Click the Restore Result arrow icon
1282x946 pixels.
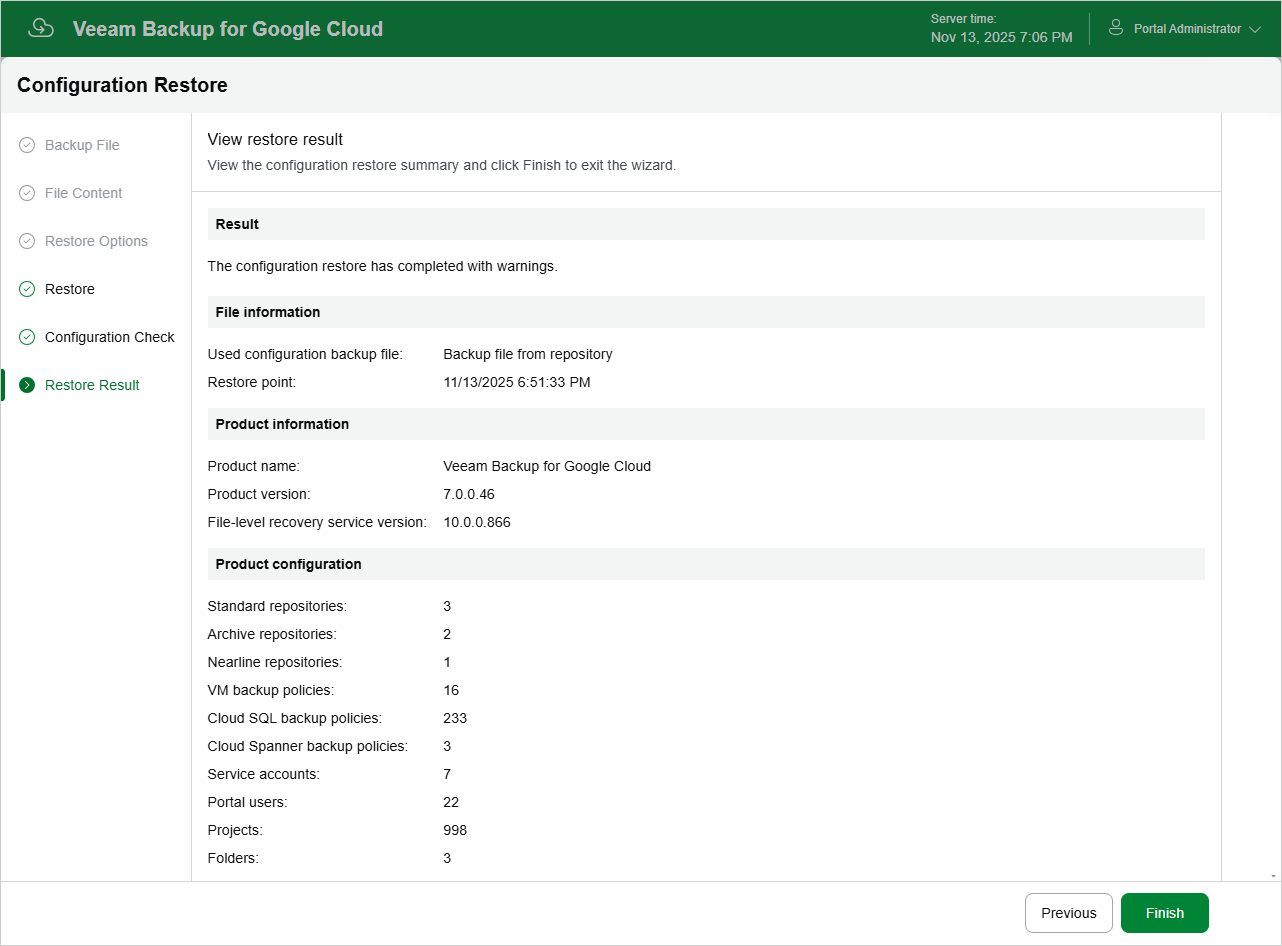[x=27, y=385]
